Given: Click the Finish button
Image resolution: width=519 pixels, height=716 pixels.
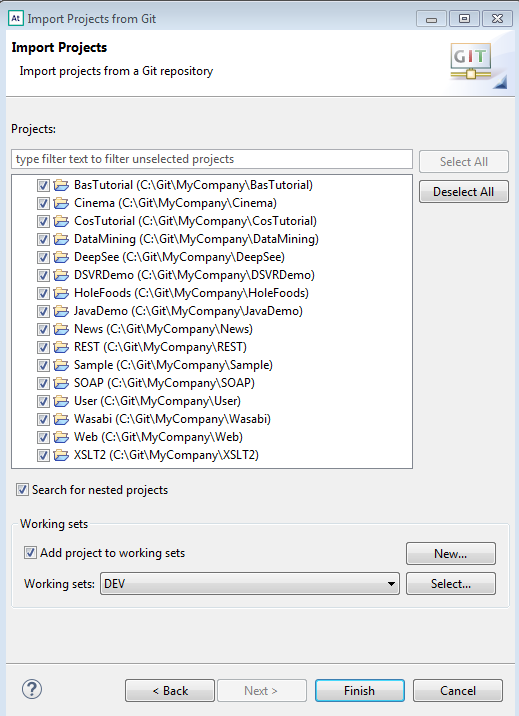Looking at the screenshot, I should (x=360, y=690).
